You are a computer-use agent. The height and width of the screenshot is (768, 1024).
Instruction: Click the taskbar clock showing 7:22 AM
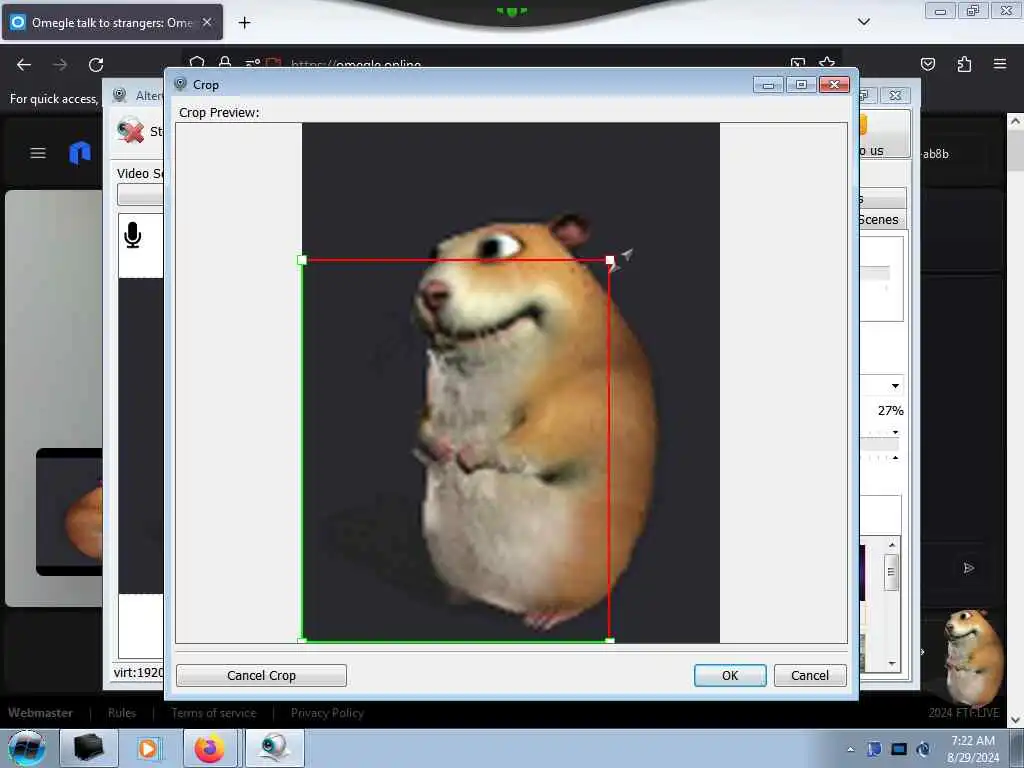click(973, 748)
